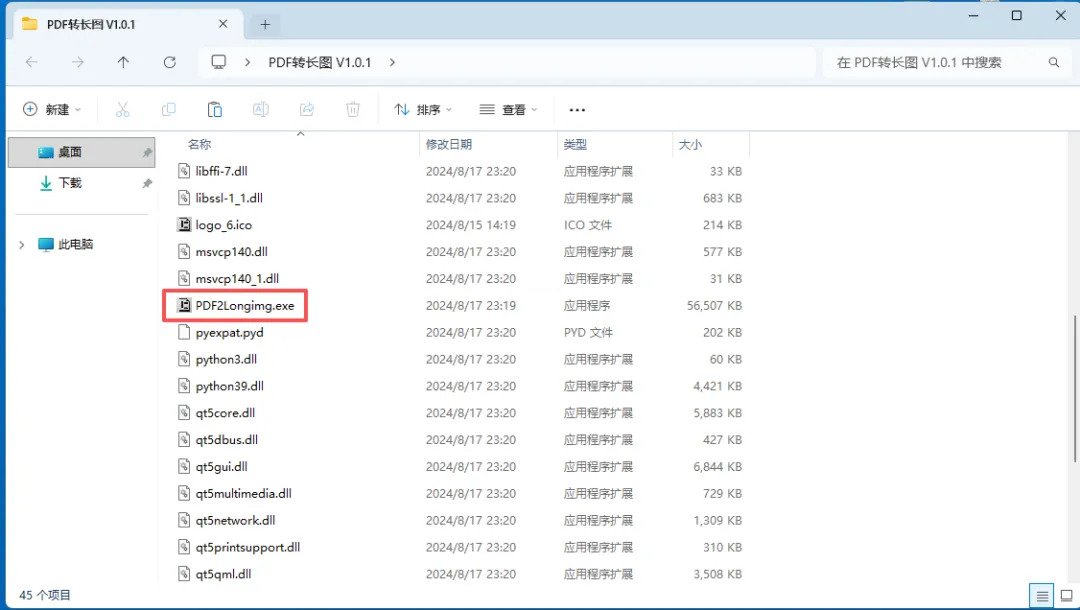Sort by the 大小 column header
The width and height of the screenshot is (1080, 610).
(690, 144)
